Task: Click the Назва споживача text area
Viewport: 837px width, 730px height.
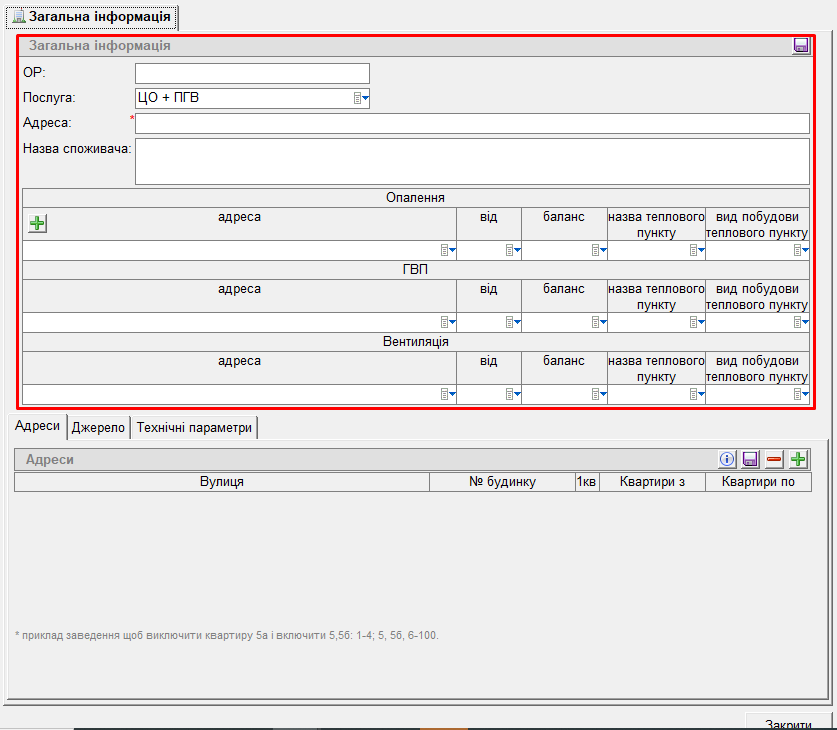Action: 471,161
